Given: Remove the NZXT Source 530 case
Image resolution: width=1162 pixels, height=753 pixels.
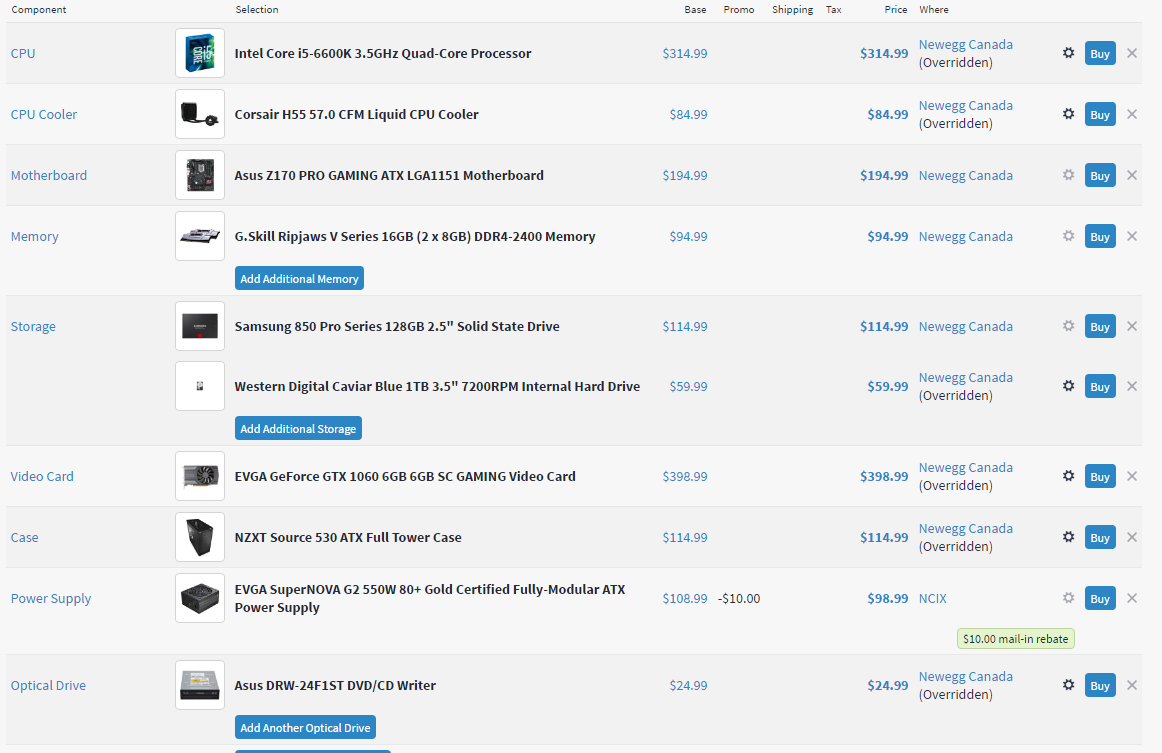Looking at the screenshot, I should coord(1132,537).
